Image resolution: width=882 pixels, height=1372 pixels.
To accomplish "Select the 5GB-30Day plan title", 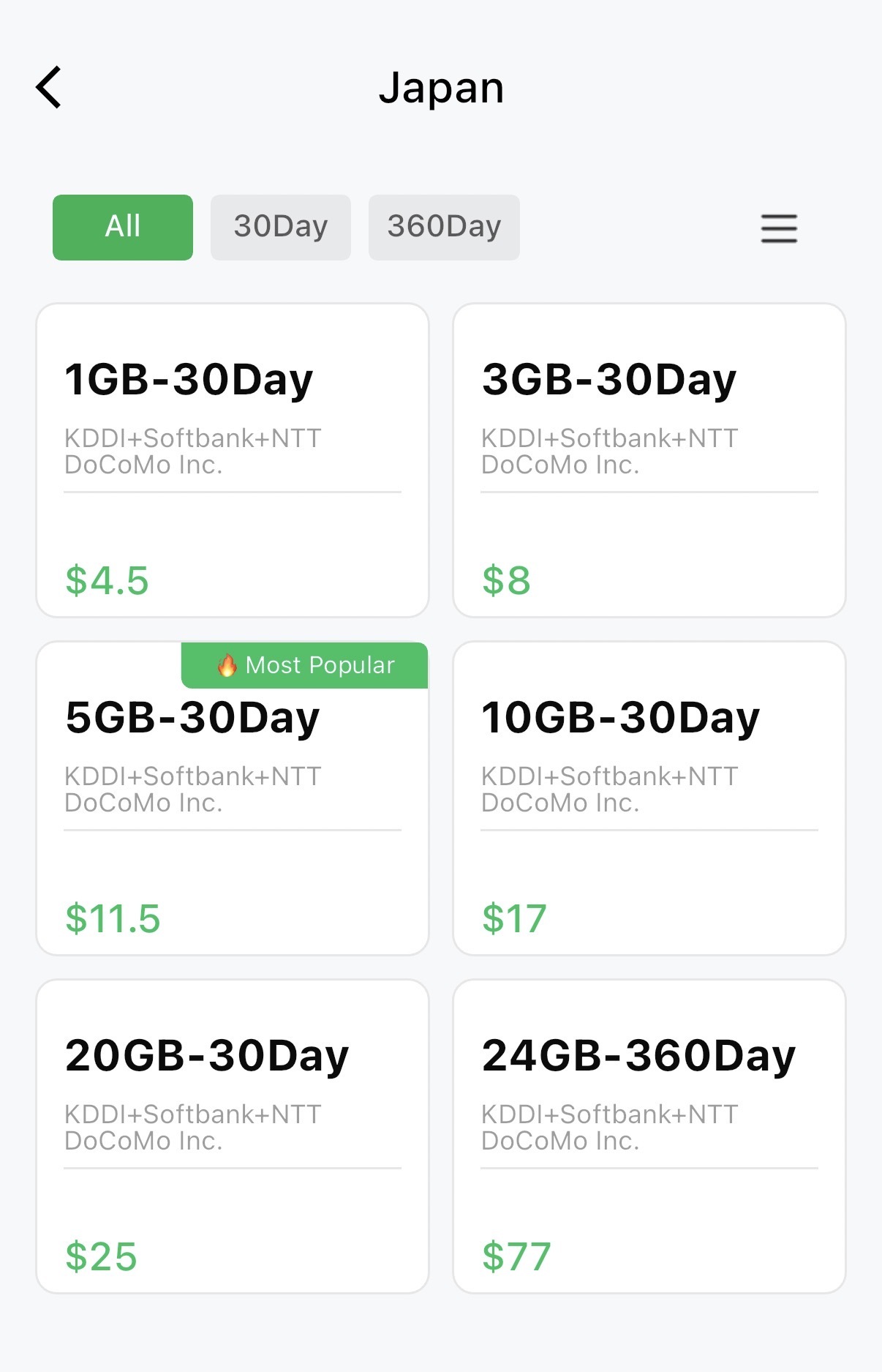I will (x=192, y=718).
